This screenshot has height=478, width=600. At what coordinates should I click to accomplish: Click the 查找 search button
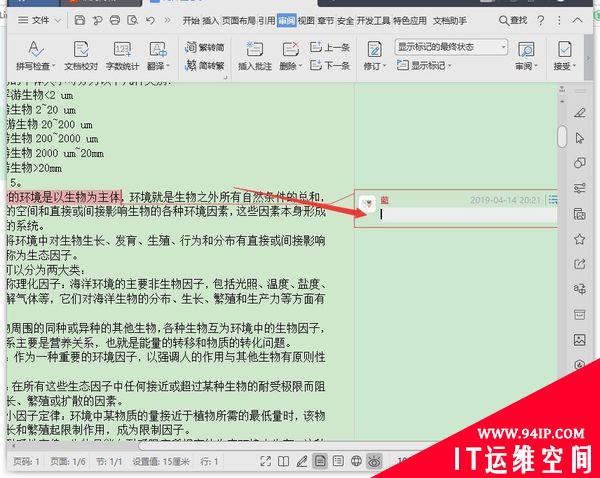coord(513,20)
